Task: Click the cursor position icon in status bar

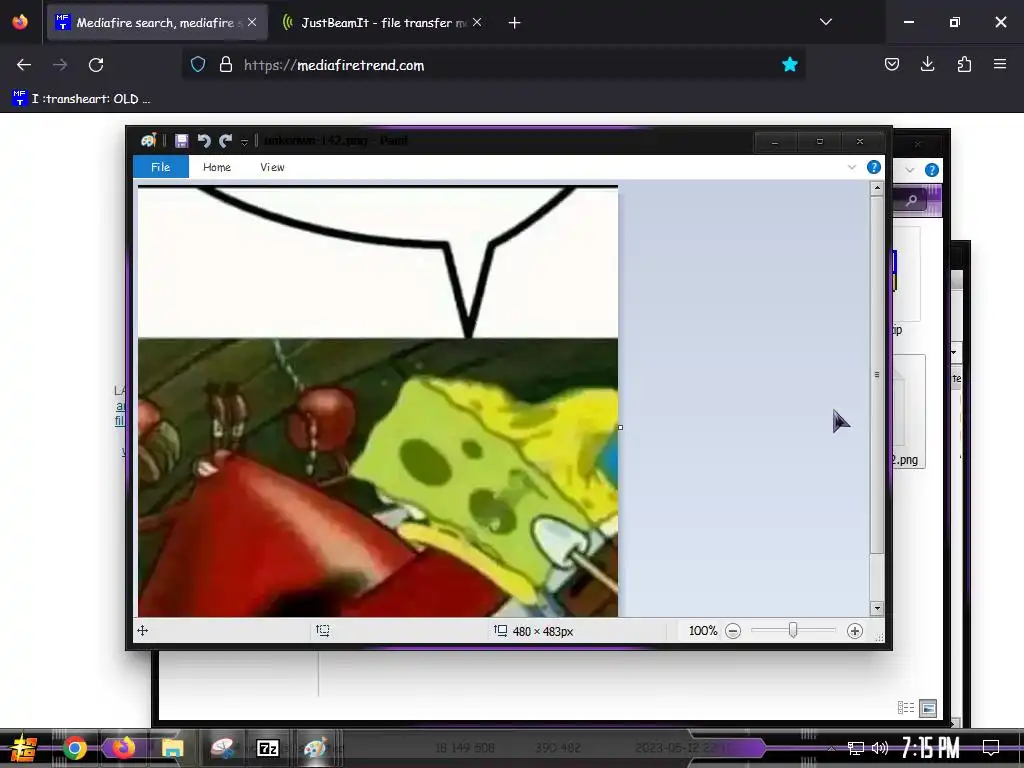Action: [x=142, y=630]
